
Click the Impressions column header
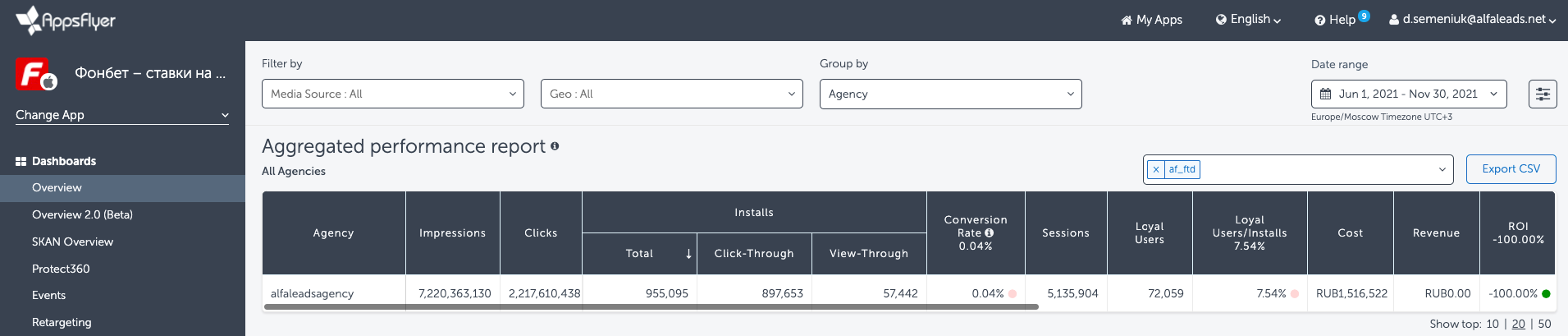click(x=453, y=233)
